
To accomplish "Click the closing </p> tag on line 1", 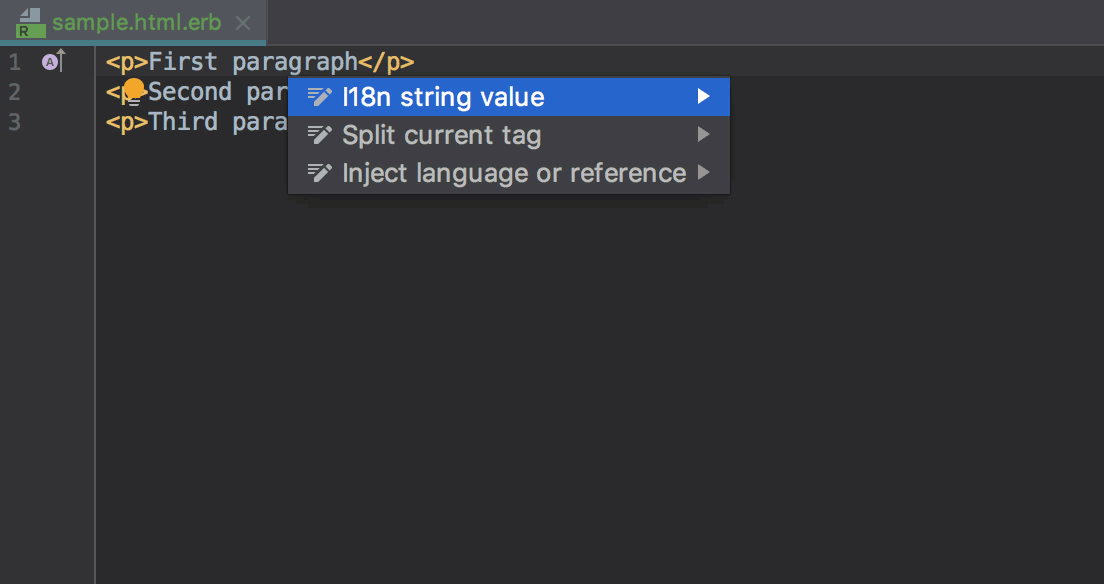I will pyautogui.click(x=386, y=62).
